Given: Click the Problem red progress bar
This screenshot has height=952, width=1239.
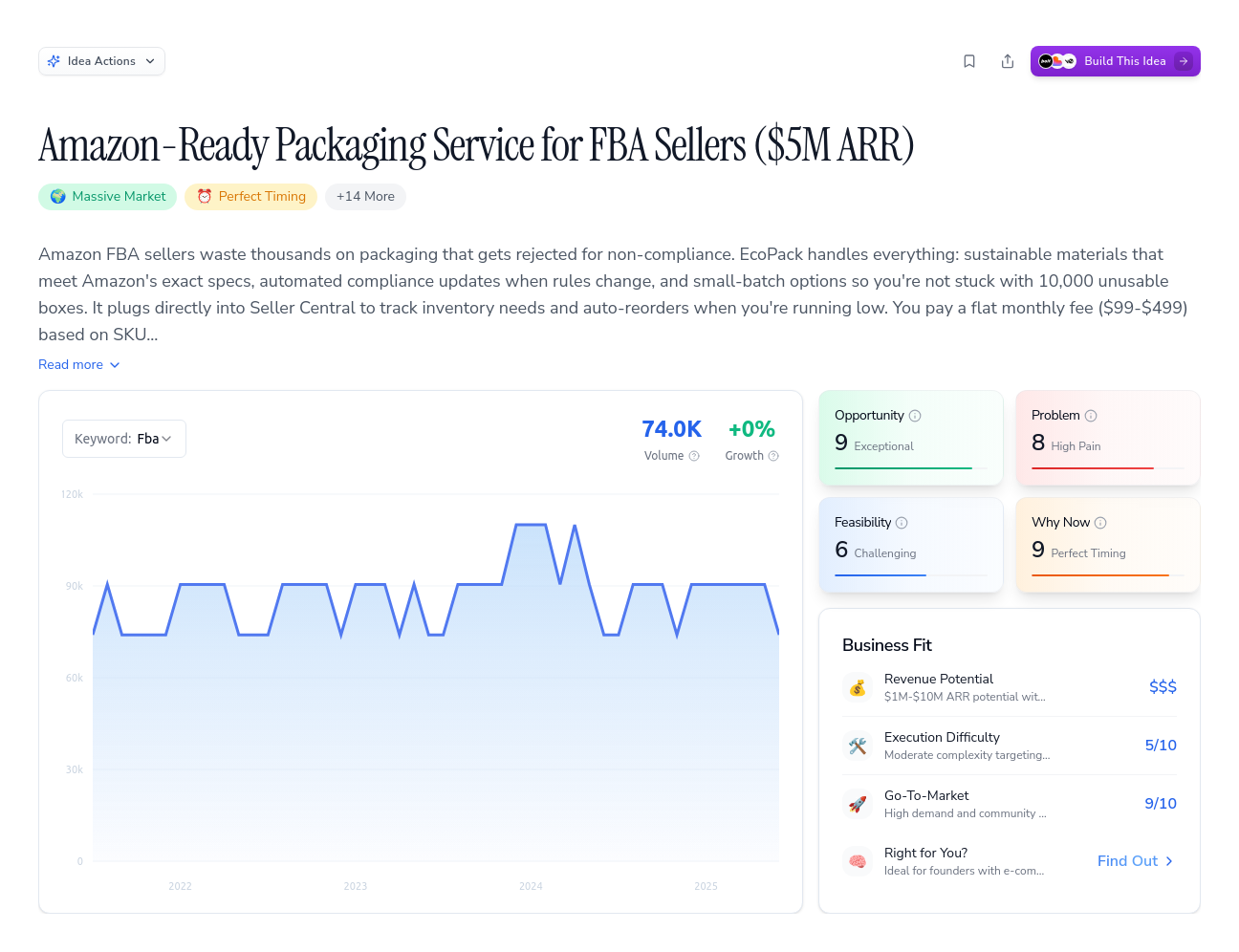Looking at the screenshot, I should point(1093,468).
